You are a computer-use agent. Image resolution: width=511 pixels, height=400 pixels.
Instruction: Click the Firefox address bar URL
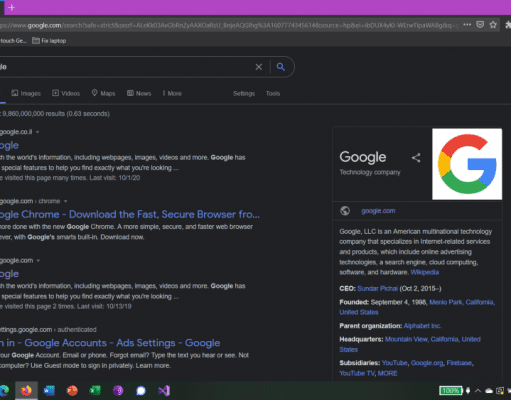click(x=229, y=25)
